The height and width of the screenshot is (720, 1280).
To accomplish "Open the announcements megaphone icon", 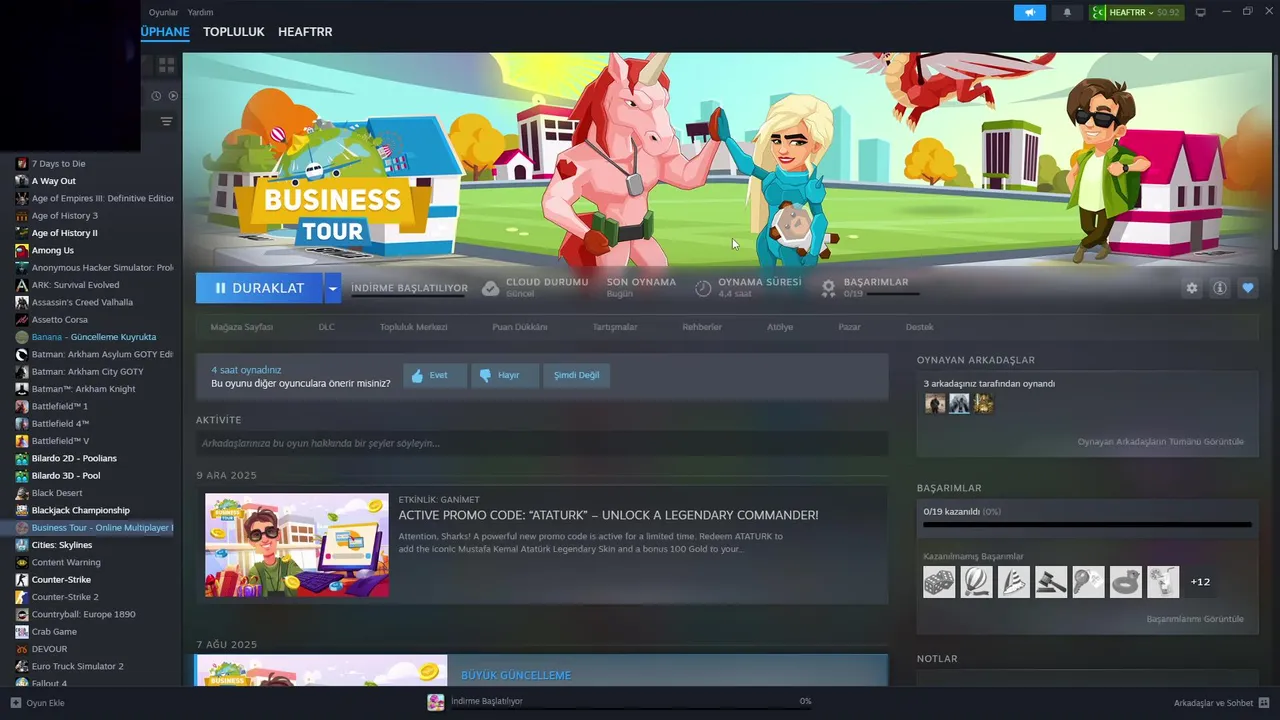I will pos(1029,12).
